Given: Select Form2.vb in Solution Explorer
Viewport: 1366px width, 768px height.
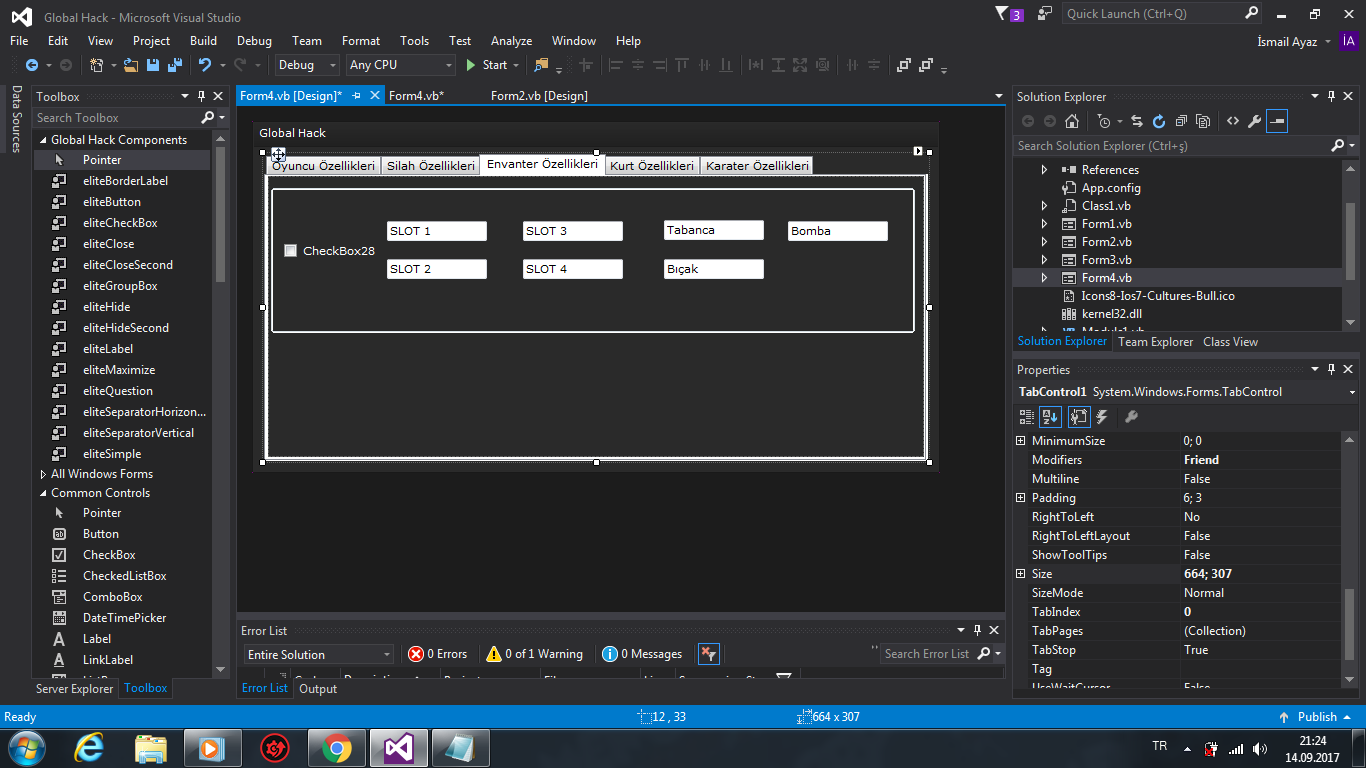Looking at the screenshot, I should [x=1107, y=242].
